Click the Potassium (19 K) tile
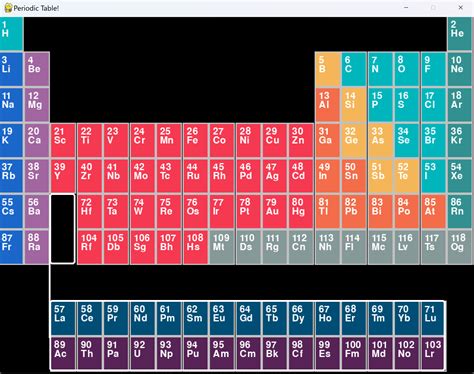 tap(11, 140)
